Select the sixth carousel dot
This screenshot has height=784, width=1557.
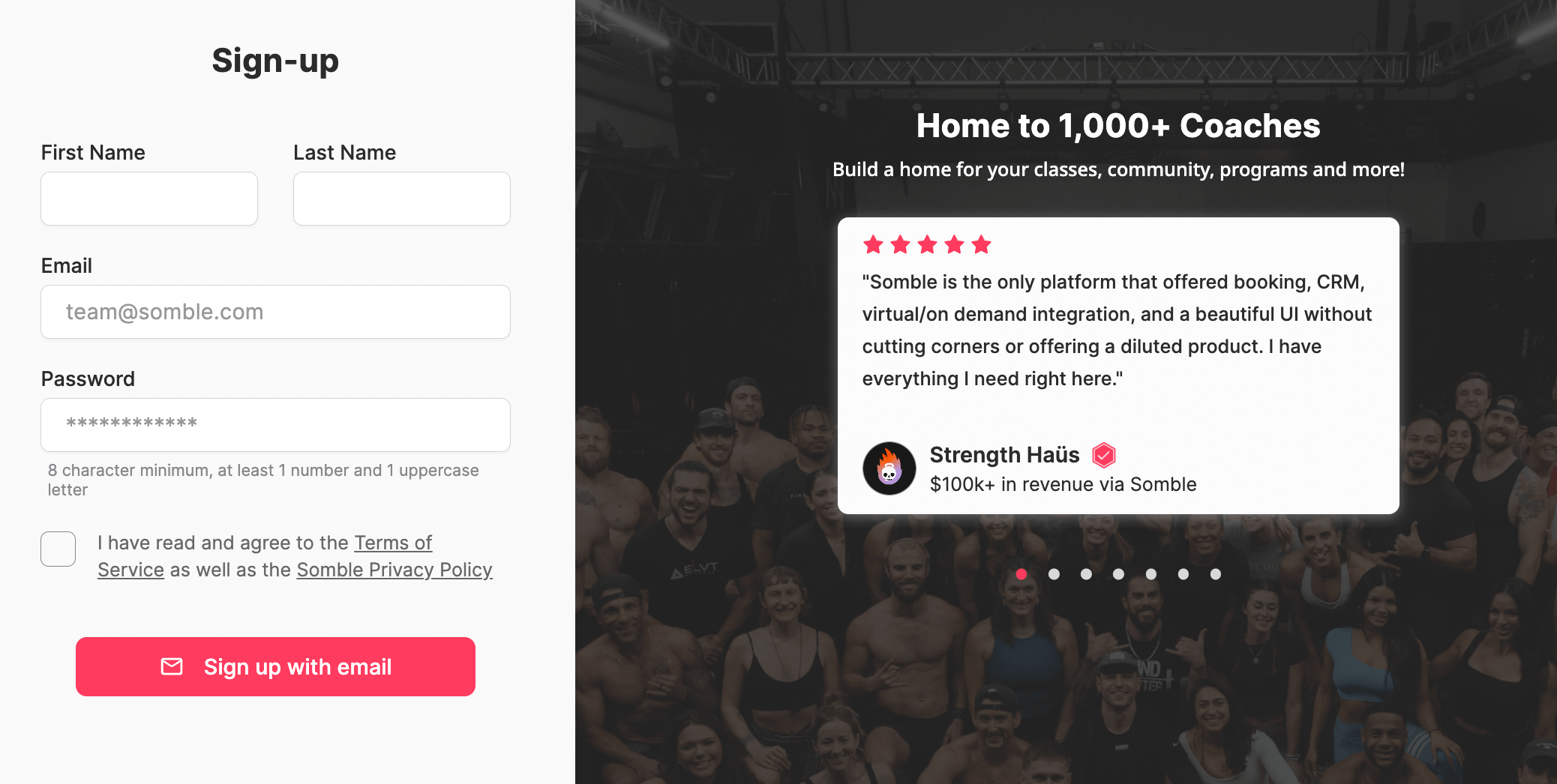(x=1183, y=574)
